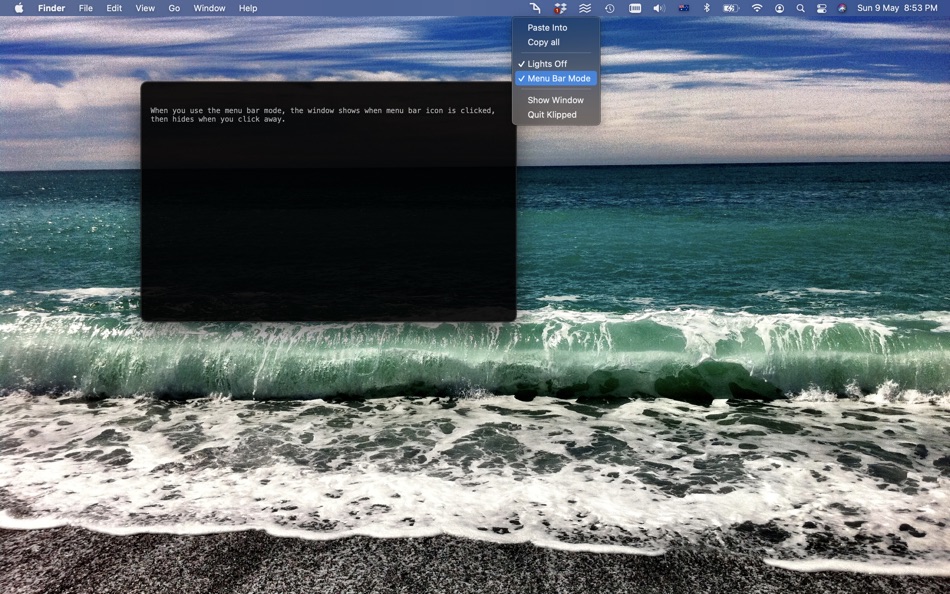Screen dimensions: 950x594
Task: Click the Siri menu bar icon
Action: (x=842, y=8)
